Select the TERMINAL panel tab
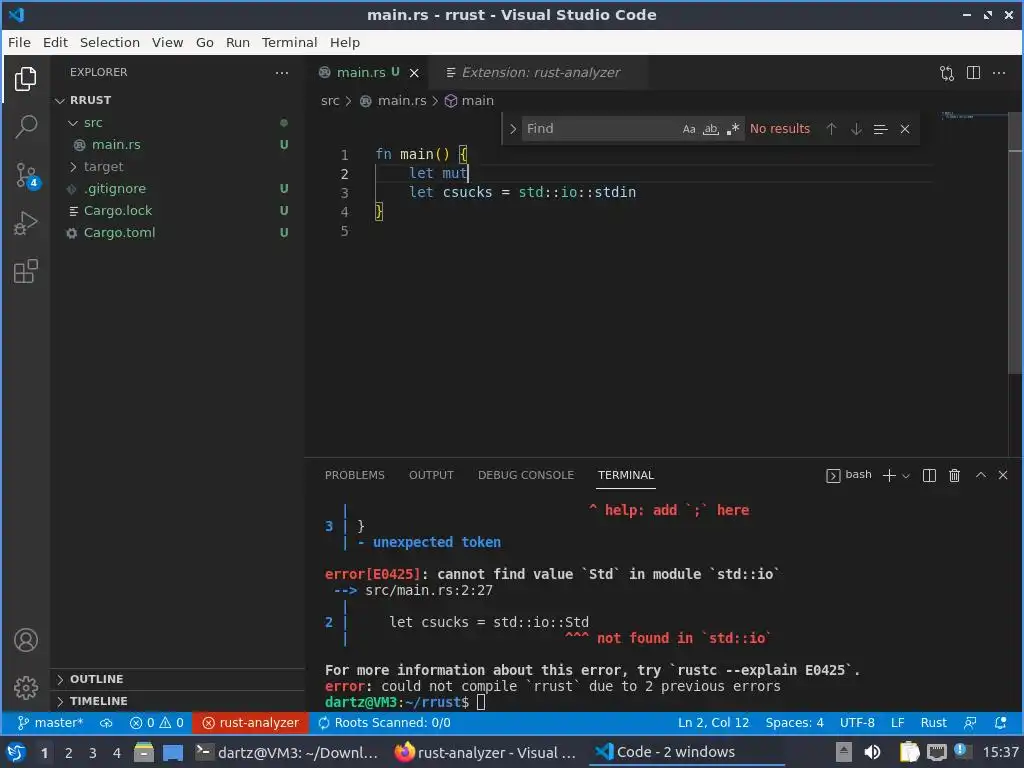 tap(626, 475)
